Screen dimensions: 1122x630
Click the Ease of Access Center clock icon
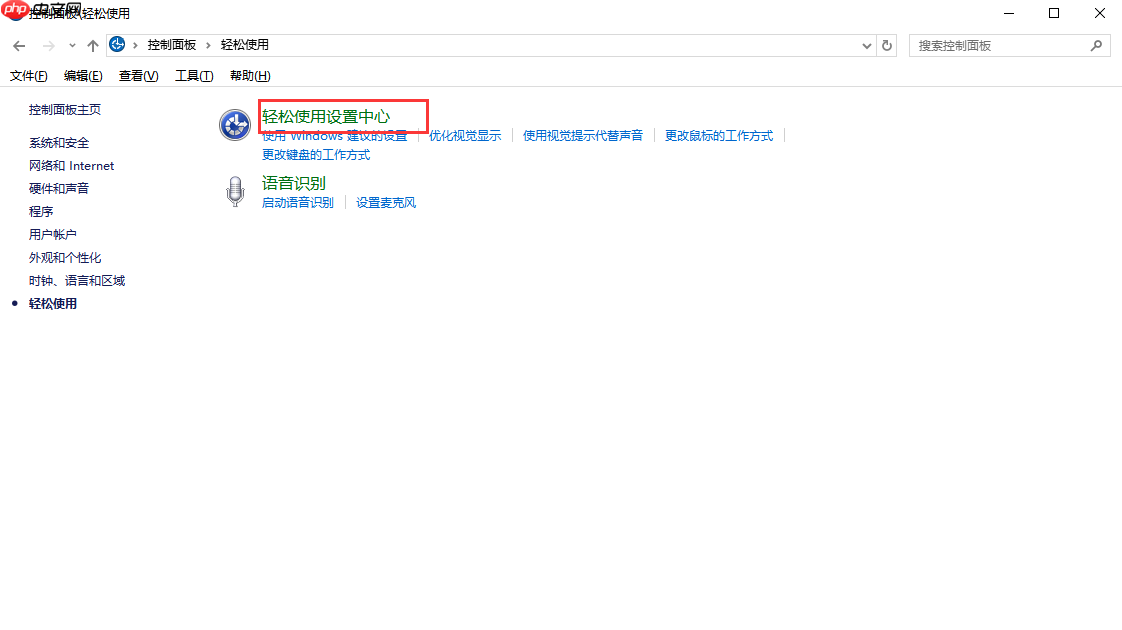pyautogui.click(x=234, y=124)
